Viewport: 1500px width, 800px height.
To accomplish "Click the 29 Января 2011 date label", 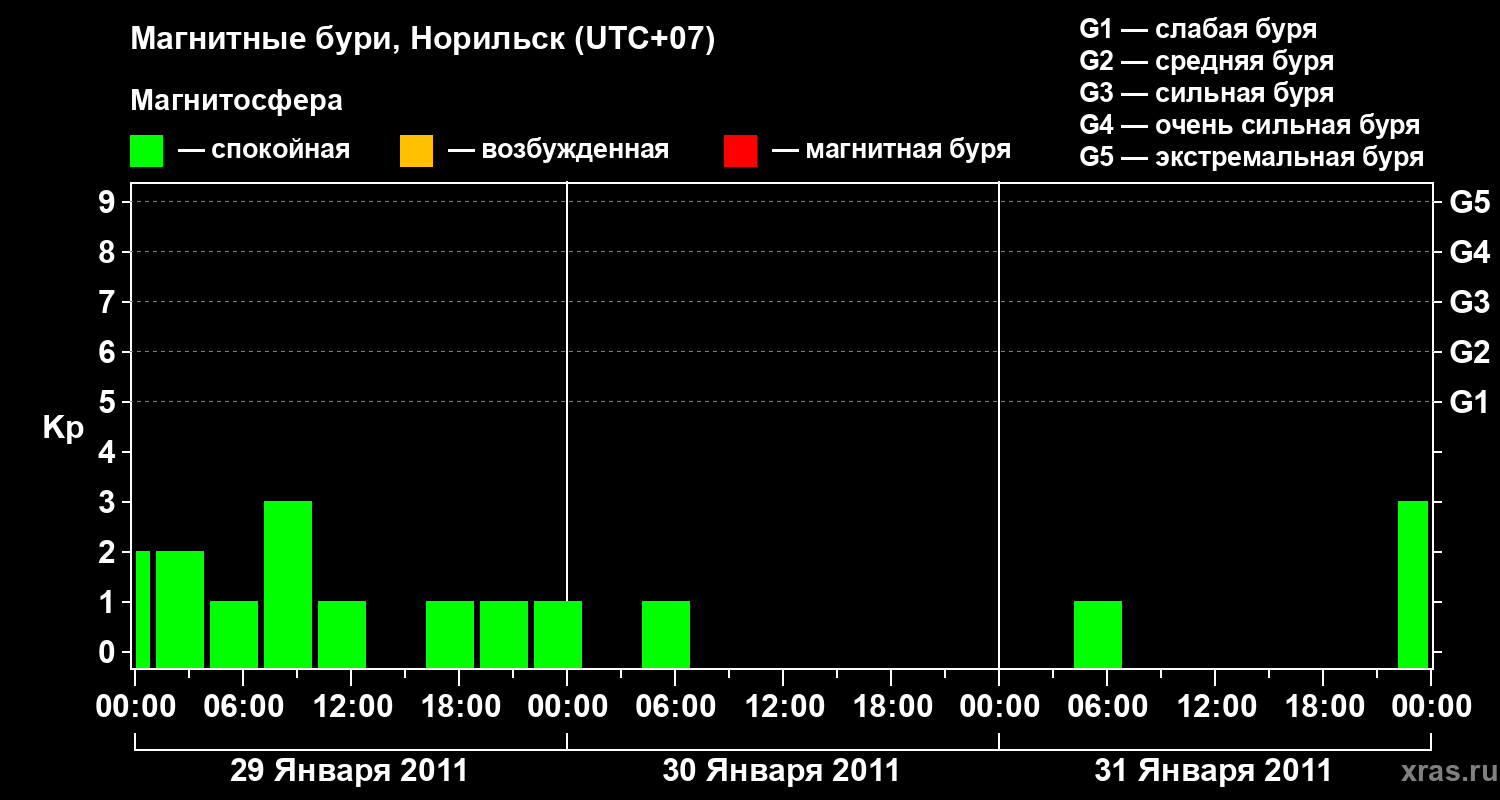I will coord(349,771).
